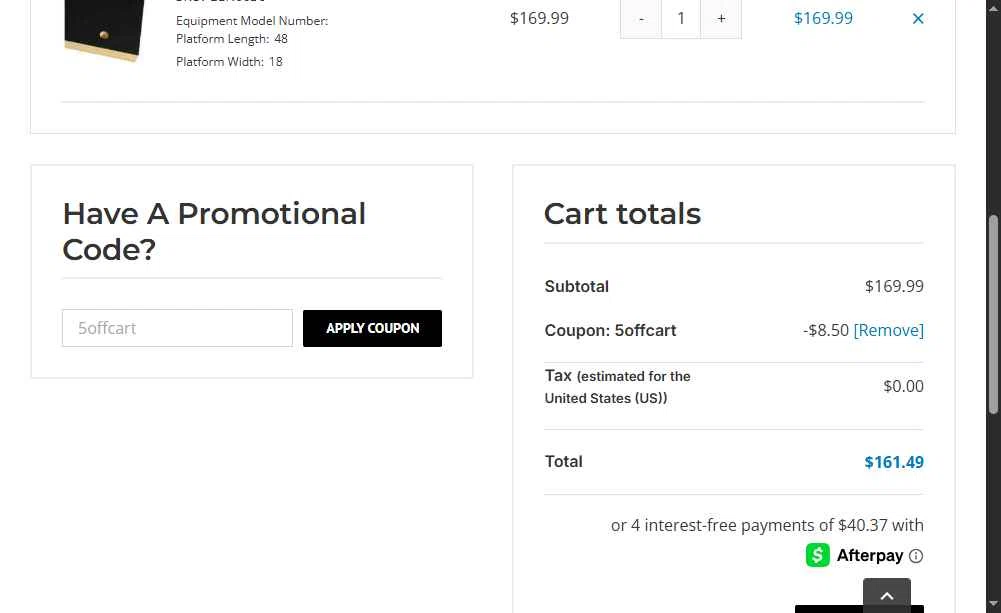Click the back-to-top chevron arrow

click(887, 595)
